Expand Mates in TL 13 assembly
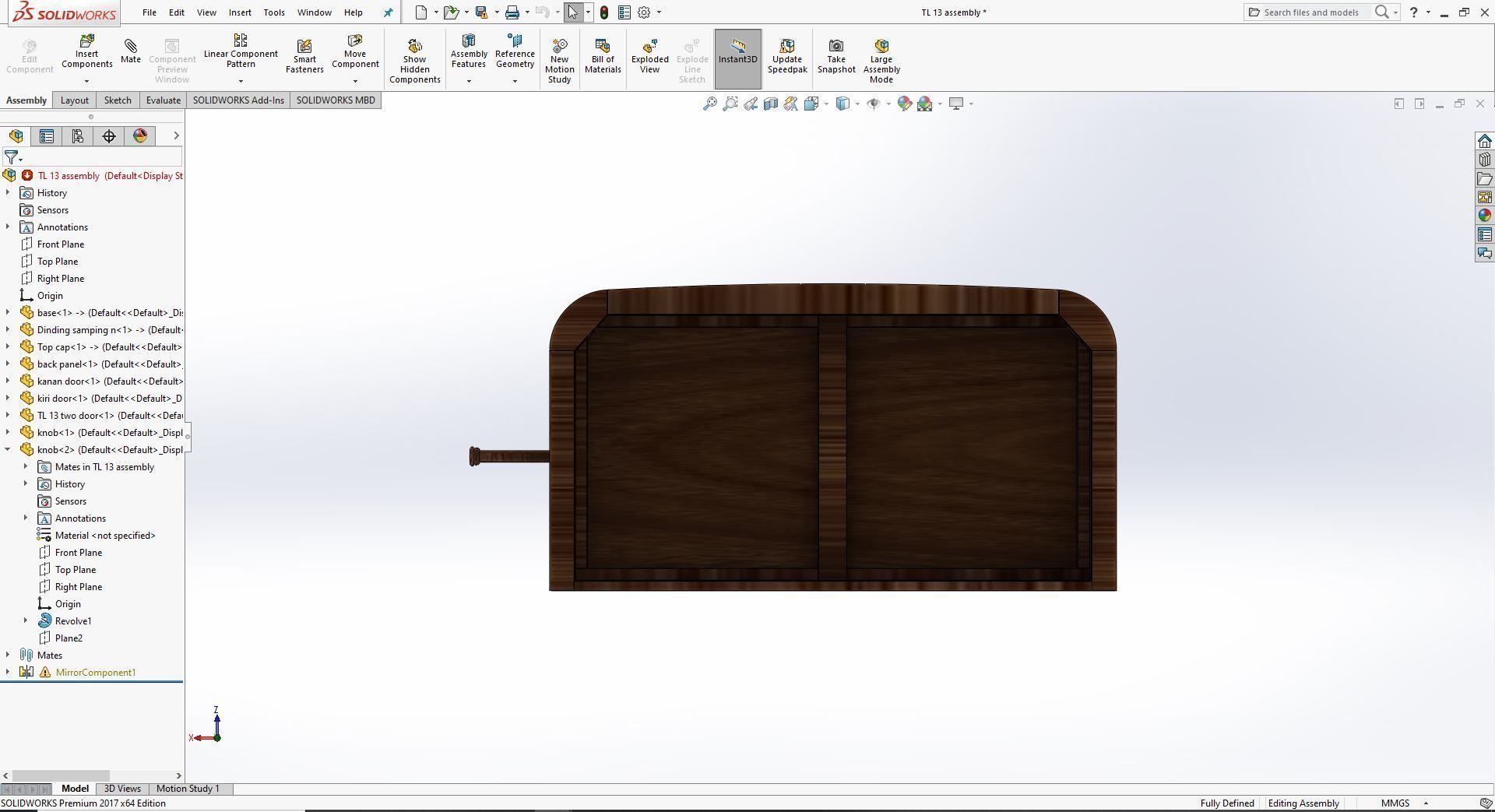Image resolution: width=1495 pixels, height=812 pixels. click(26, 467)
